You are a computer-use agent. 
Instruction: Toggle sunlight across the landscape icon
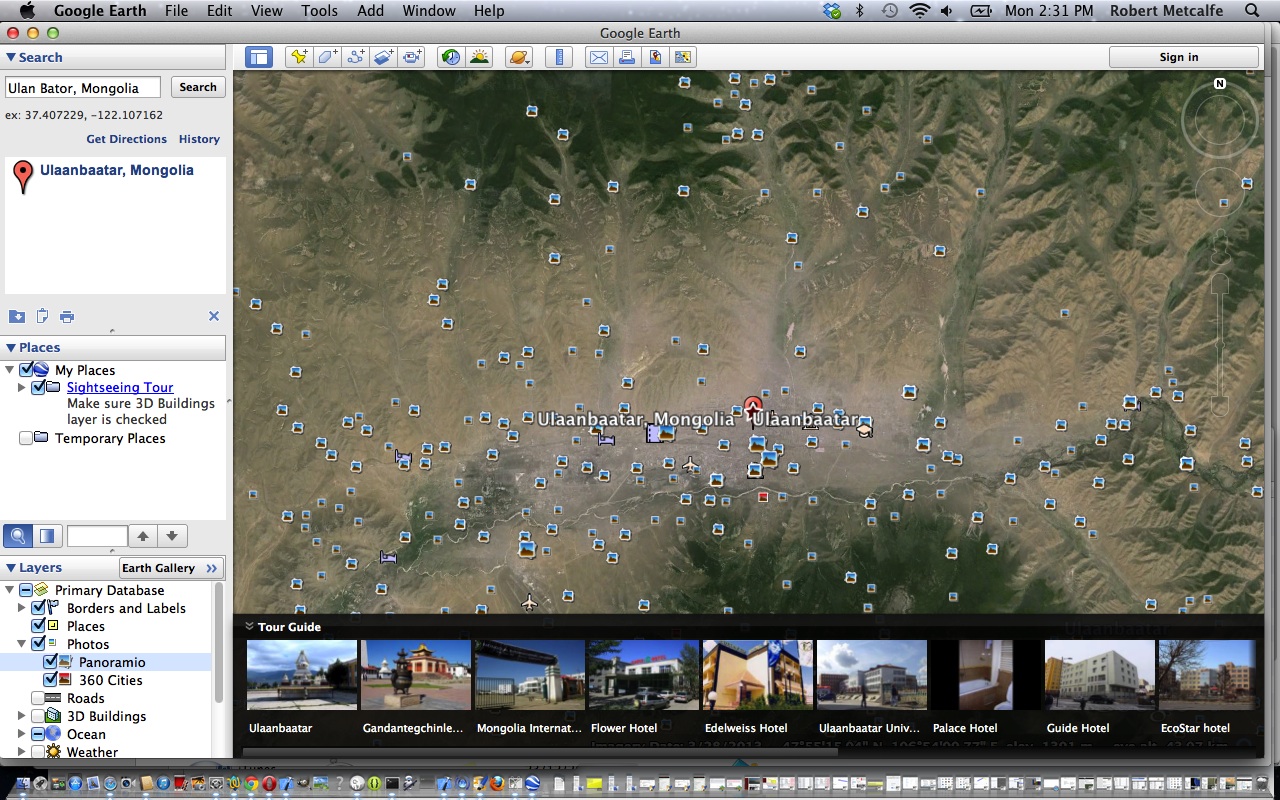pyautogui.click(x=480, y=57)
